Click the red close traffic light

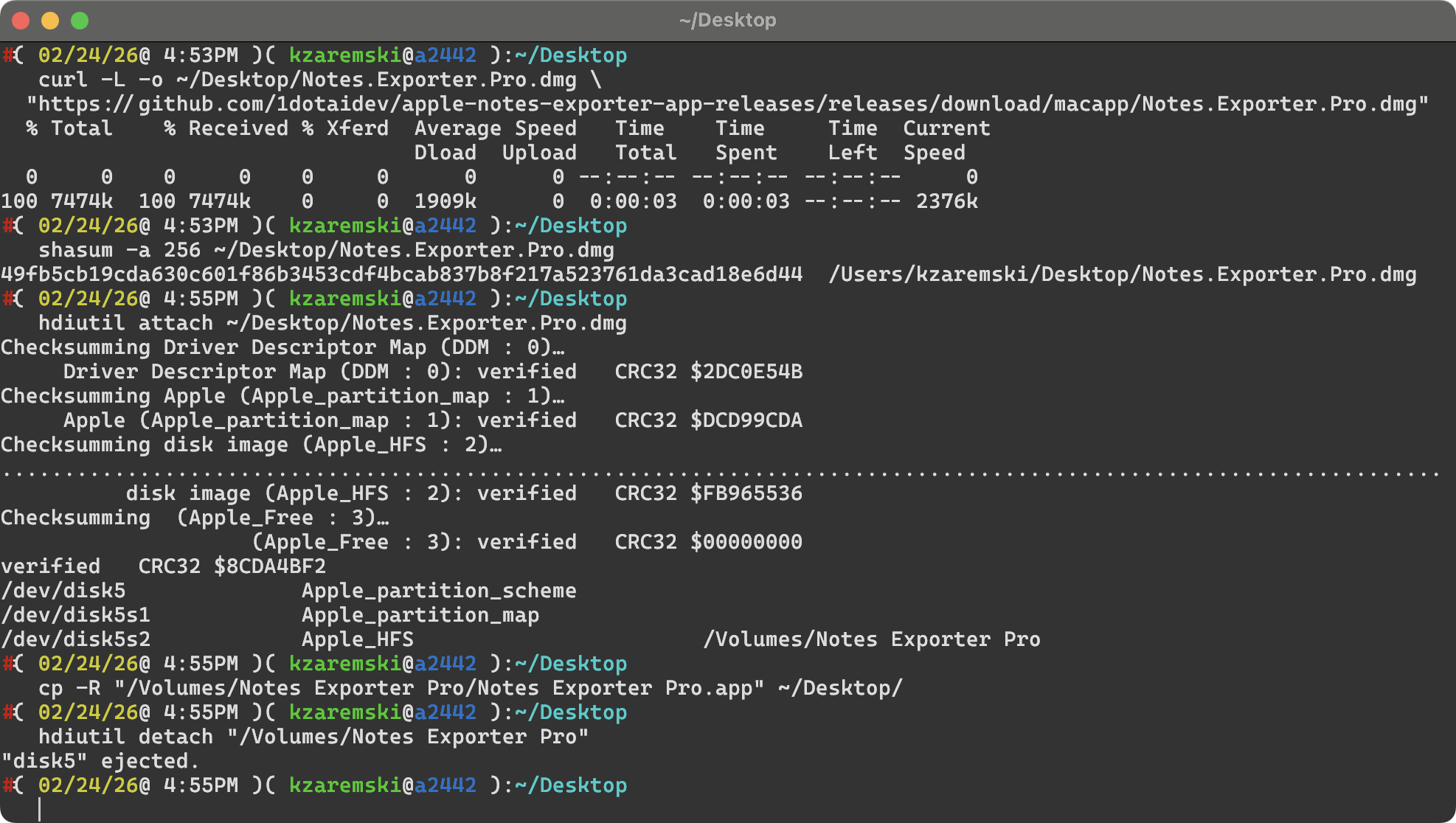[x=21, y=21]
